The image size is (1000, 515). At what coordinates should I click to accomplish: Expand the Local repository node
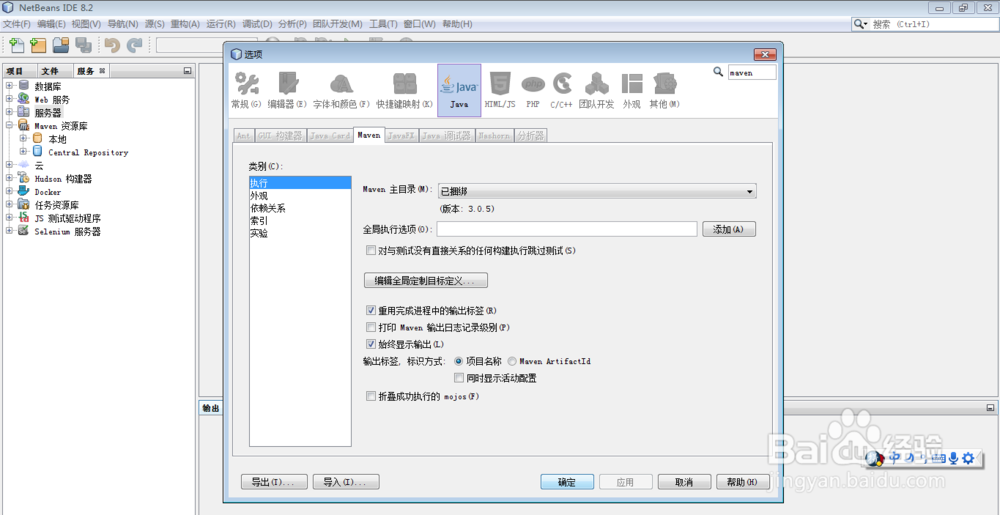[24, 138]
